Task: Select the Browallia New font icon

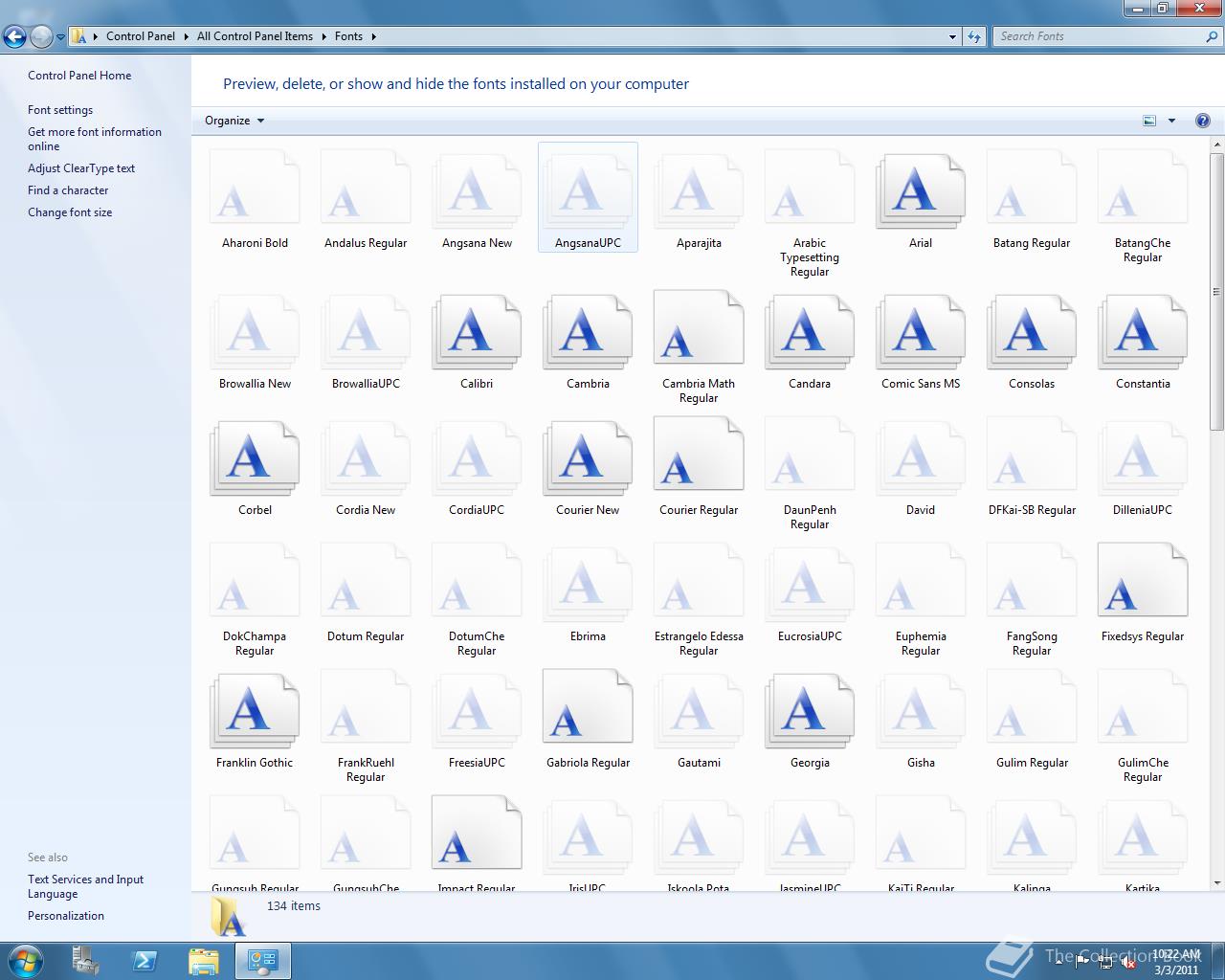Action: tap(254, 330)
